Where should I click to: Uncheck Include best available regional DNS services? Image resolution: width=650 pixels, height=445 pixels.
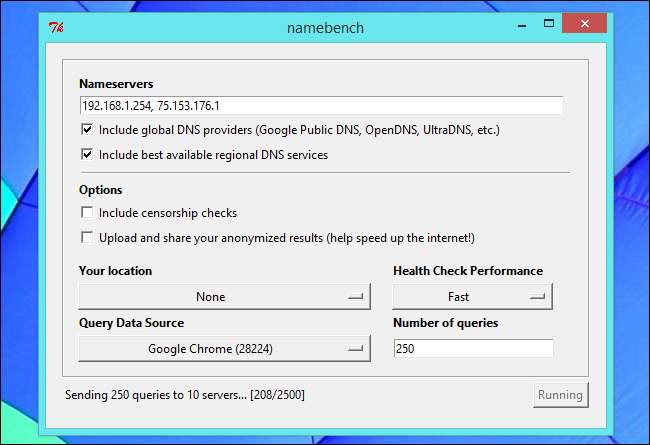click(x=87, y=154)
